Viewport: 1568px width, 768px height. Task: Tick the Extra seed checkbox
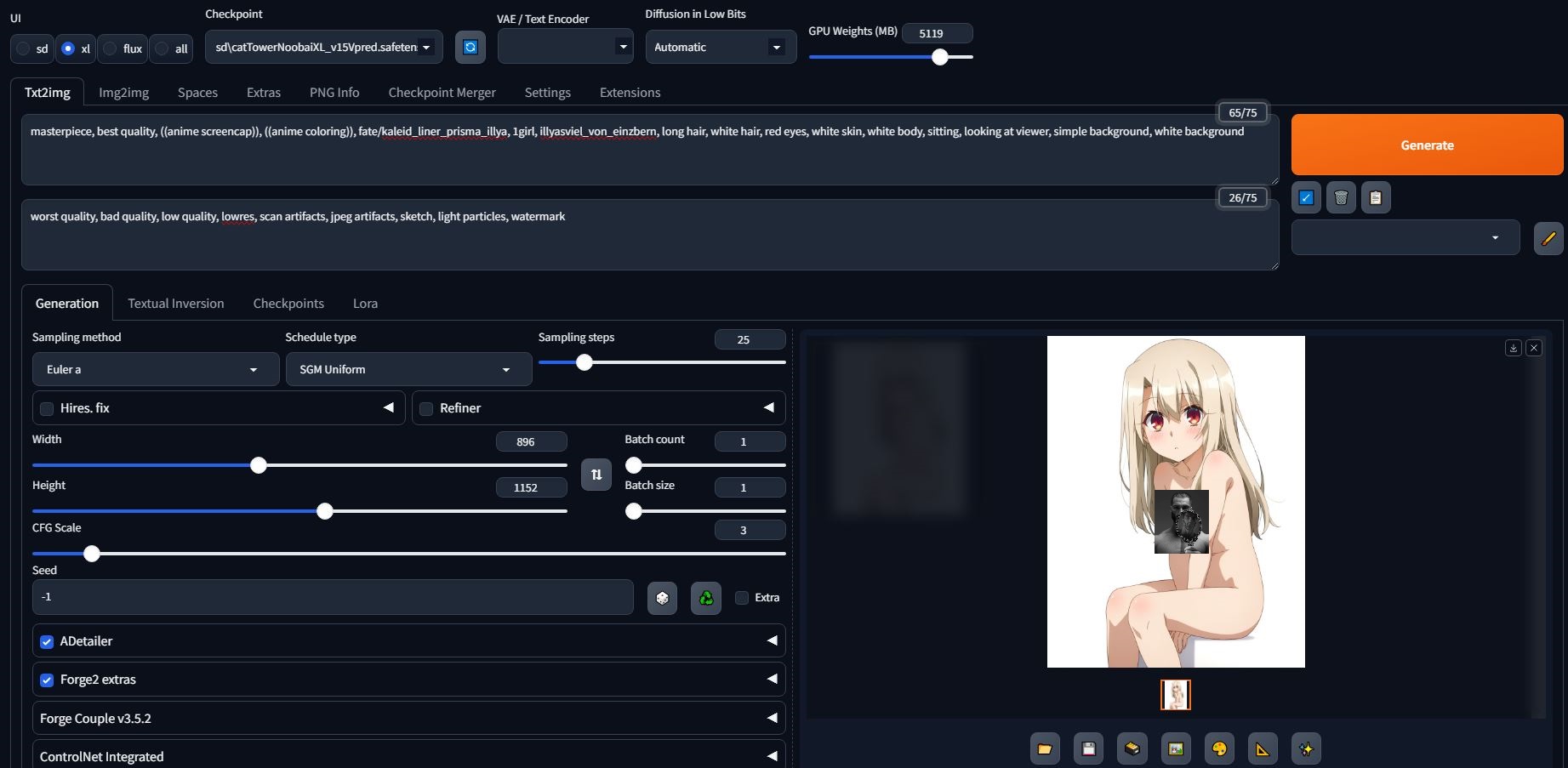point(742,598)
